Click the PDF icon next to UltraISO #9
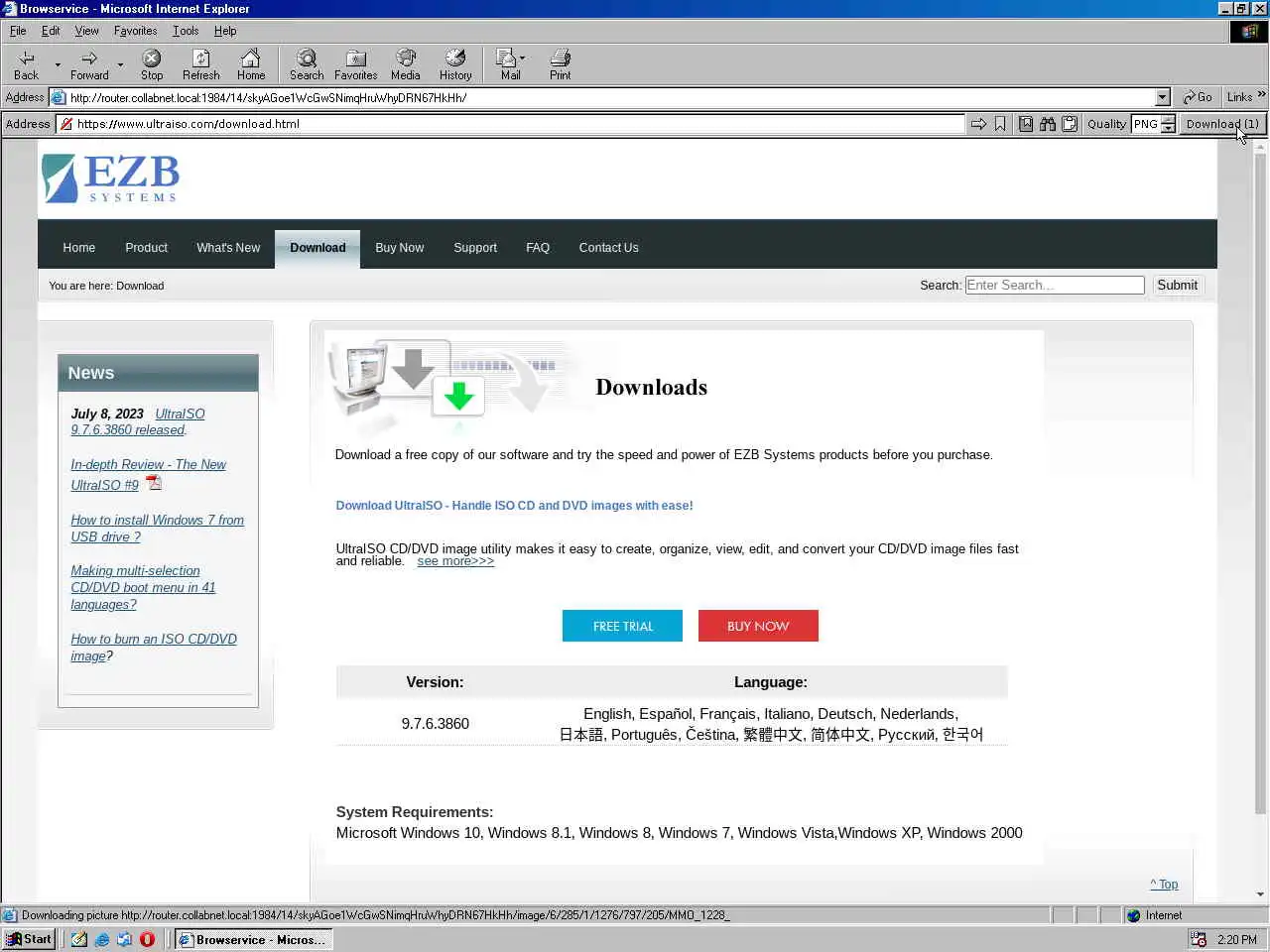This screenshot has height=952, width=1270. click(x=154, y=483)
